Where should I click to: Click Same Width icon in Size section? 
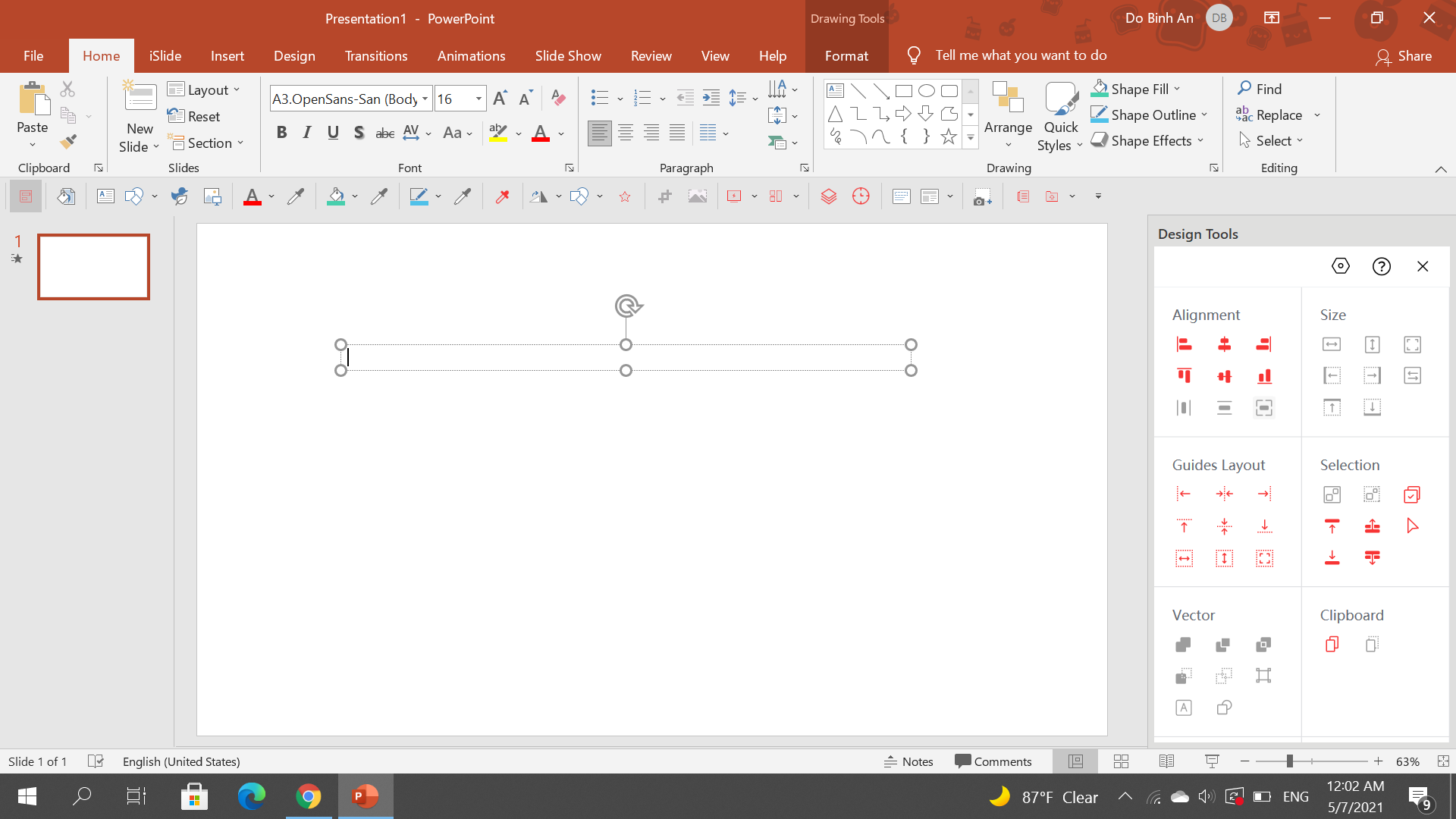(x=1332, y=344)
